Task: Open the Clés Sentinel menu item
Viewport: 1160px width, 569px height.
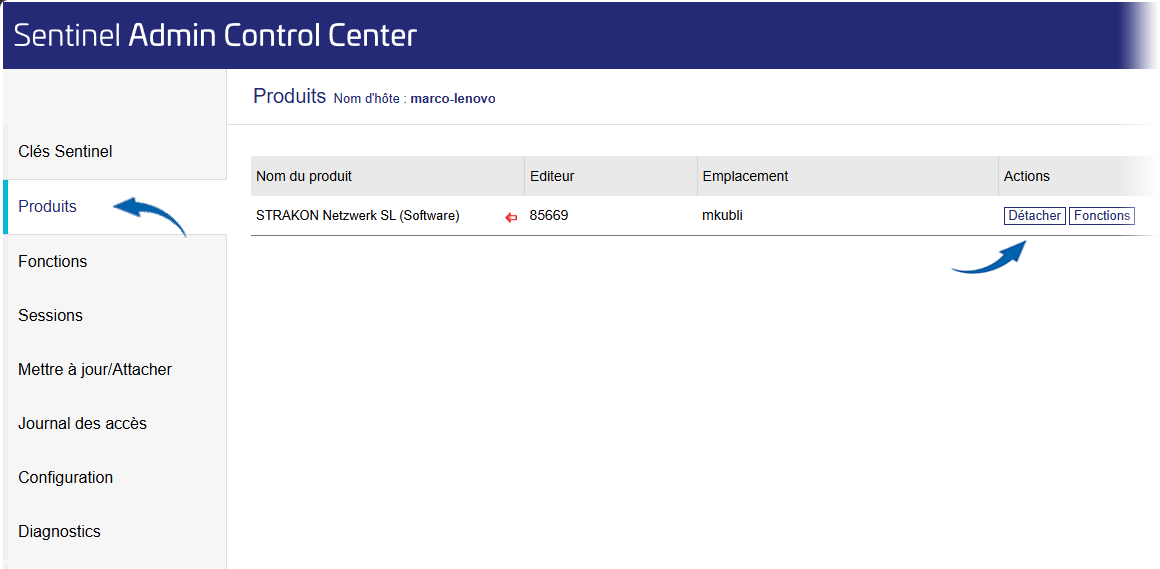Action: click(115, 152)
